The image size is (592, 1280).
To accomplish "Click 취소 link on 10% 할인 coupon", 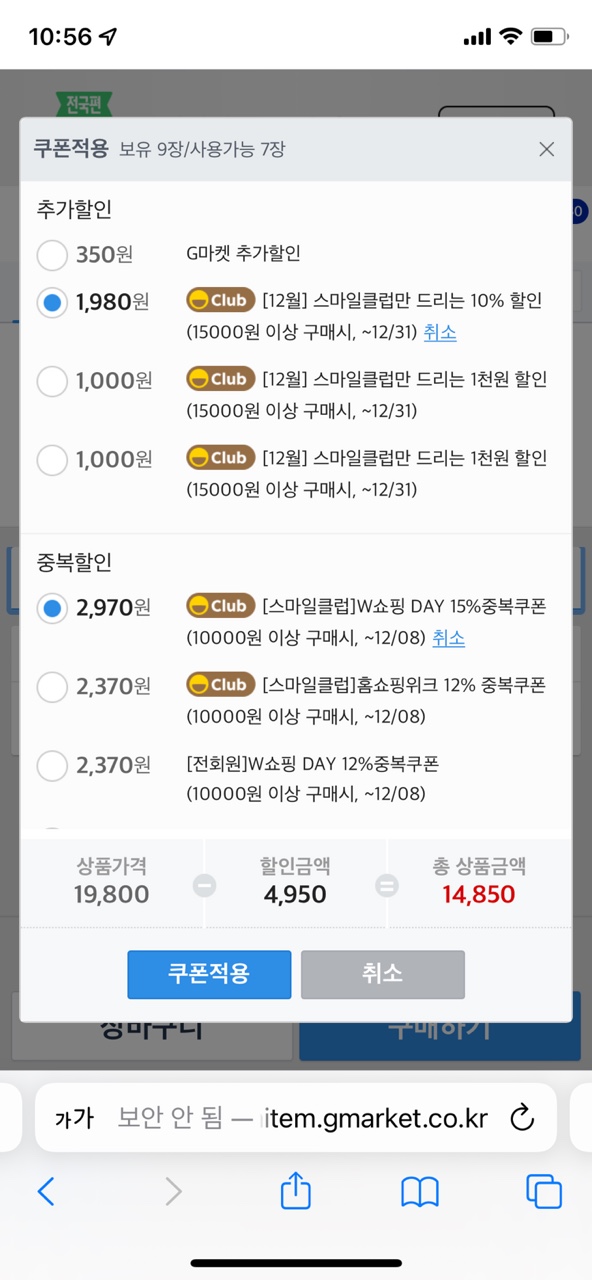I will tap(440, 332).
